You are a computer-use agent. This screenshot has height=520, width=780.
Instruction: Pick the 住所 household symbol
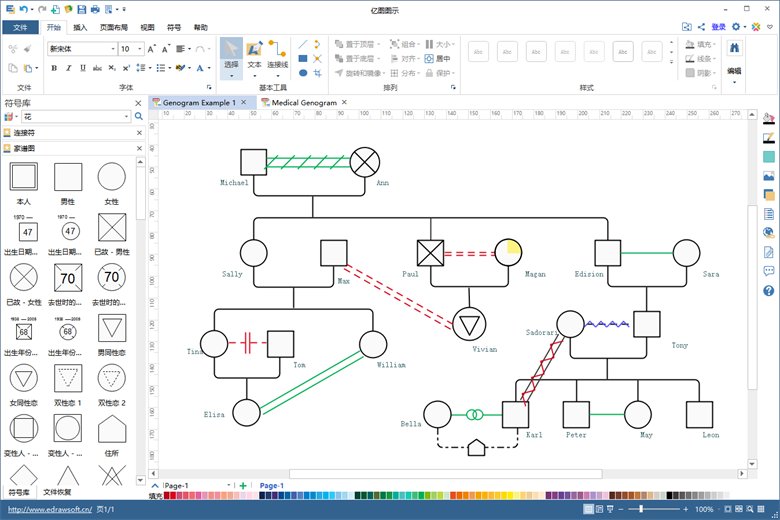pyautogui.click(x=112, y=436)
